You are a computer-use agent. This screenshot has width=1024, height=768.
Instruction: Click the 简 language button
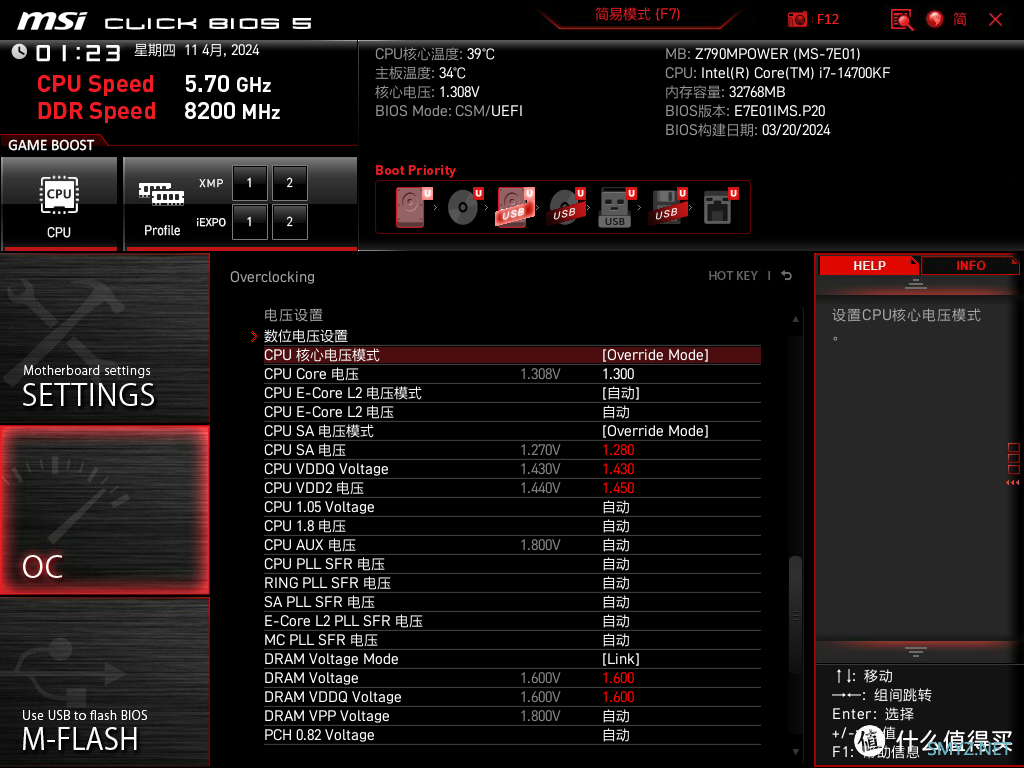click(960, 19)
